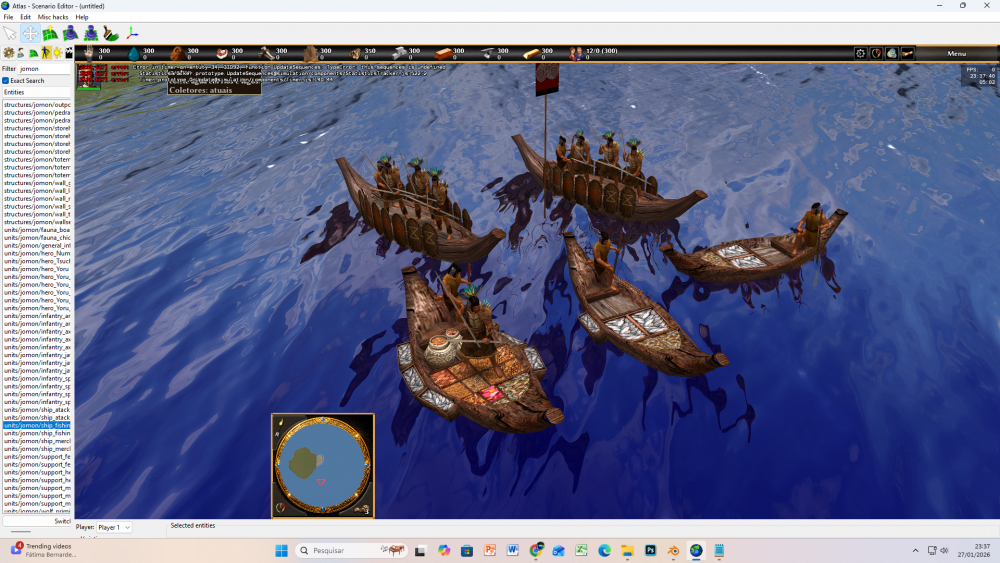This screenshot has width=1000, height=563.
Task: Select units/jomon/fauna_boa in entity list
Action: (x=36, y=230)
